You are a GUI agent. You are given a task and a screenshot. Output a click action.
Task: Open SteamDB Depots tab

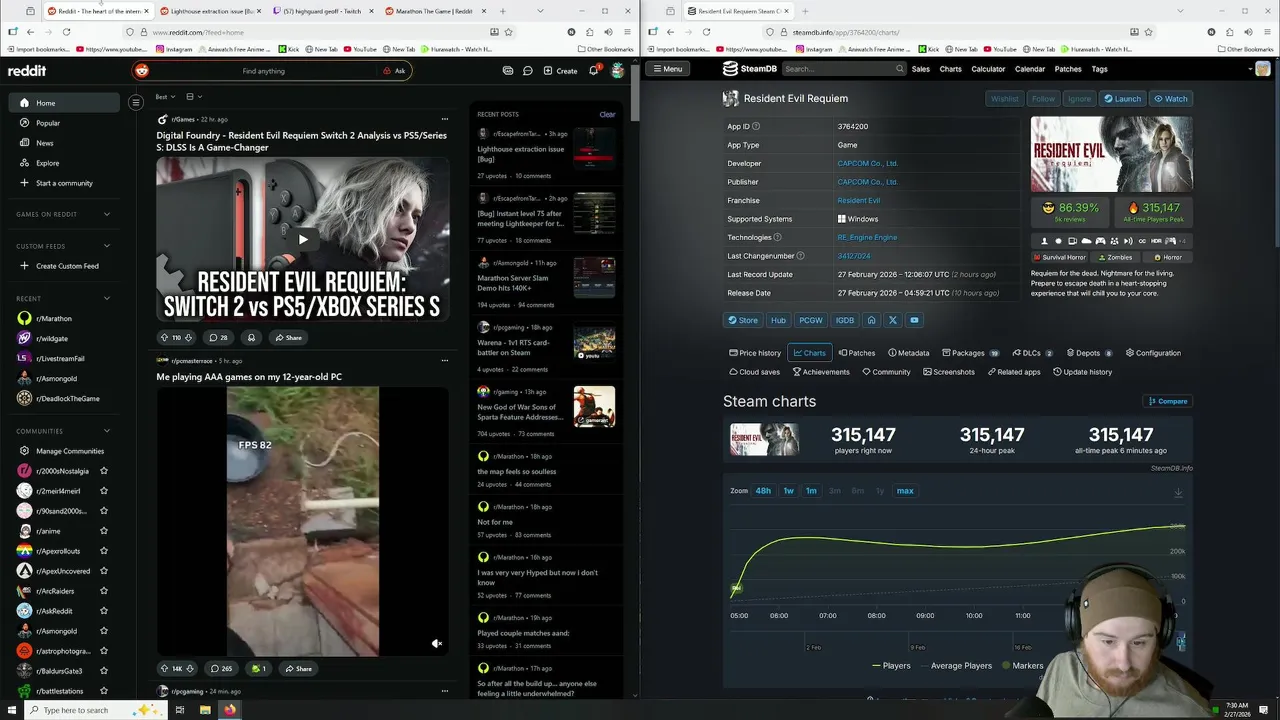pos(1090,353)
